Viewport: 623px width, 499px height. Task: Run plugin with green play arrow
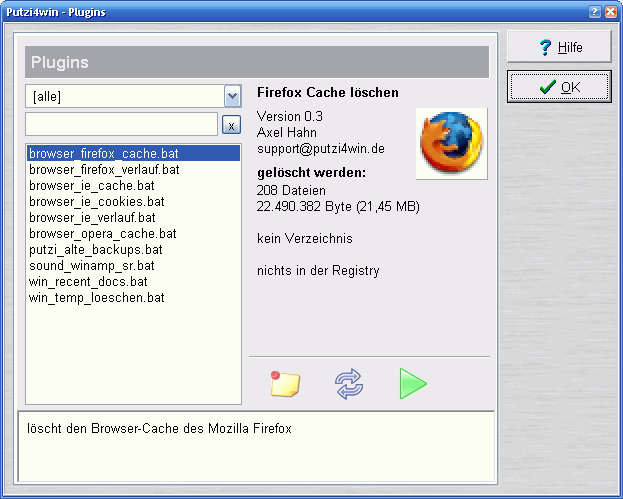coord(413,384)
